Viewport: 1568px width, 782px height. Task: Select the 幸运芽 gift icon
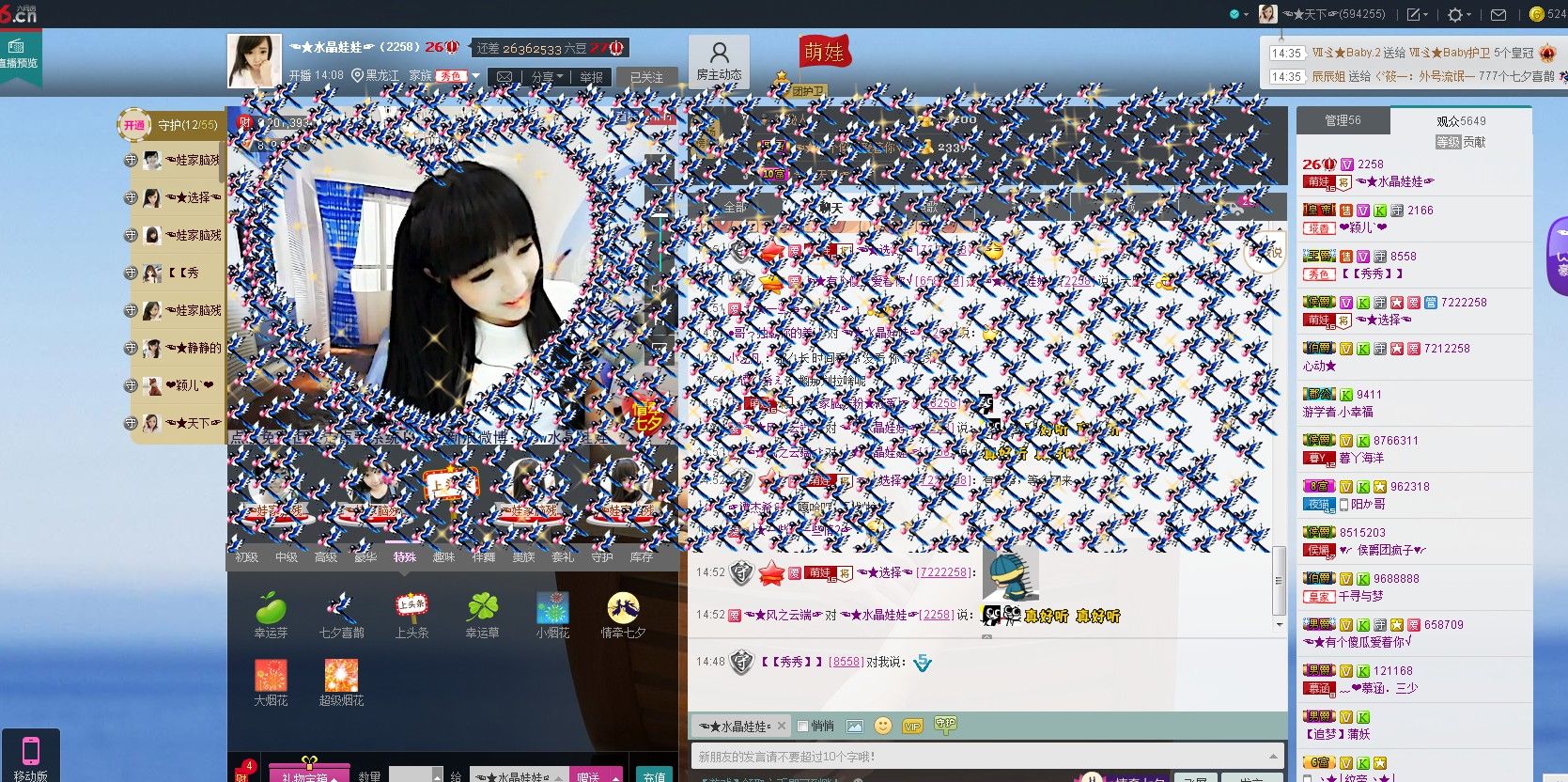271,607
